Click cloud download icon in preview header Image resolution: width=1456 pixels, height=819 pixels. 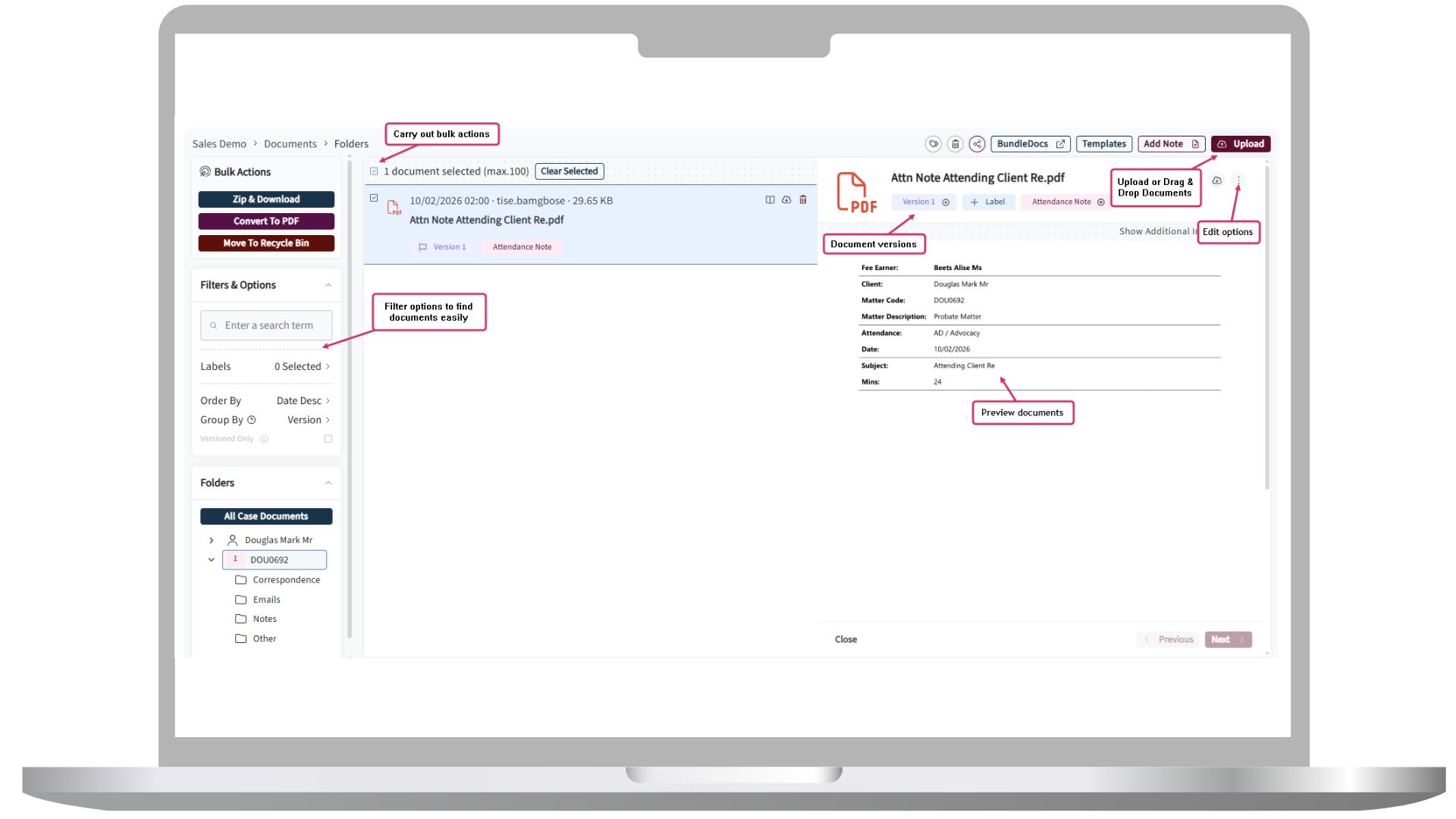[1217, 181]
